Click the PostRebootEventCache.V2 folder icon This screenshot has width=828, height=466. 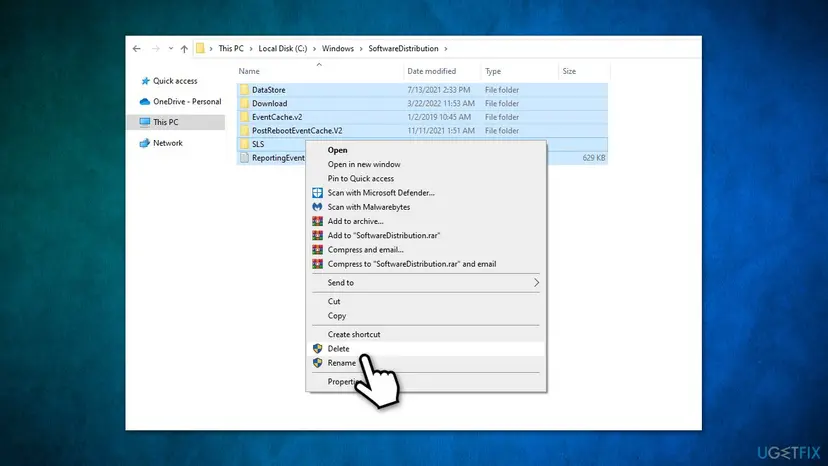[244, 131]
